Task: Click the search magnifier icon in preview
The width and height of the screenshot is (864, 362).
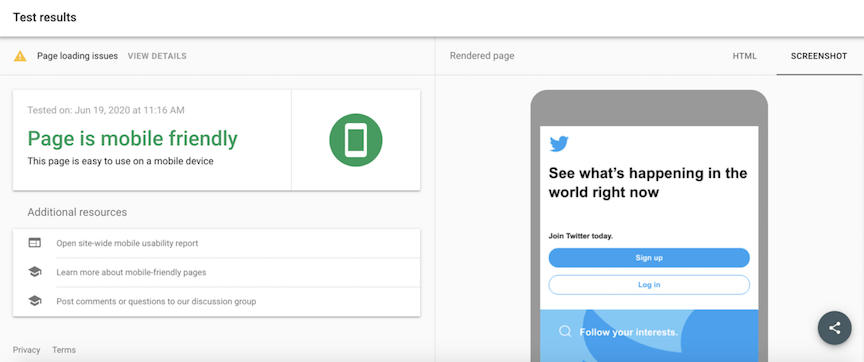Action: tap(565, 332)
